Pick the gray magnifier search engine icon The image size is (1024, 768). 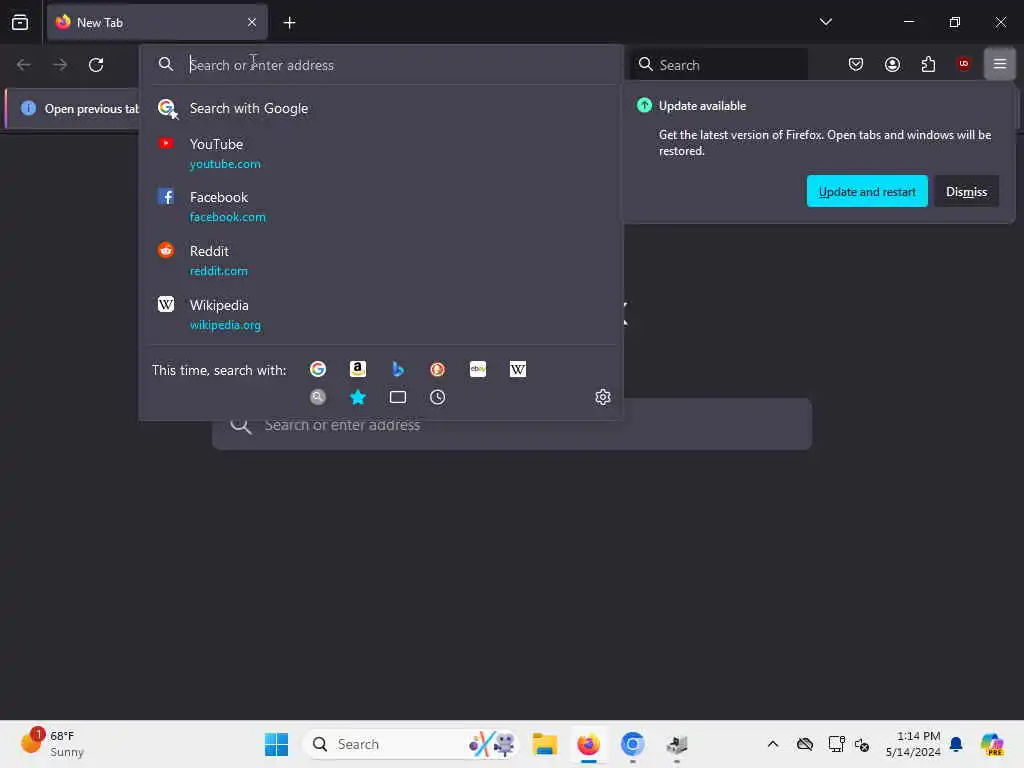[x=318, y=397]
